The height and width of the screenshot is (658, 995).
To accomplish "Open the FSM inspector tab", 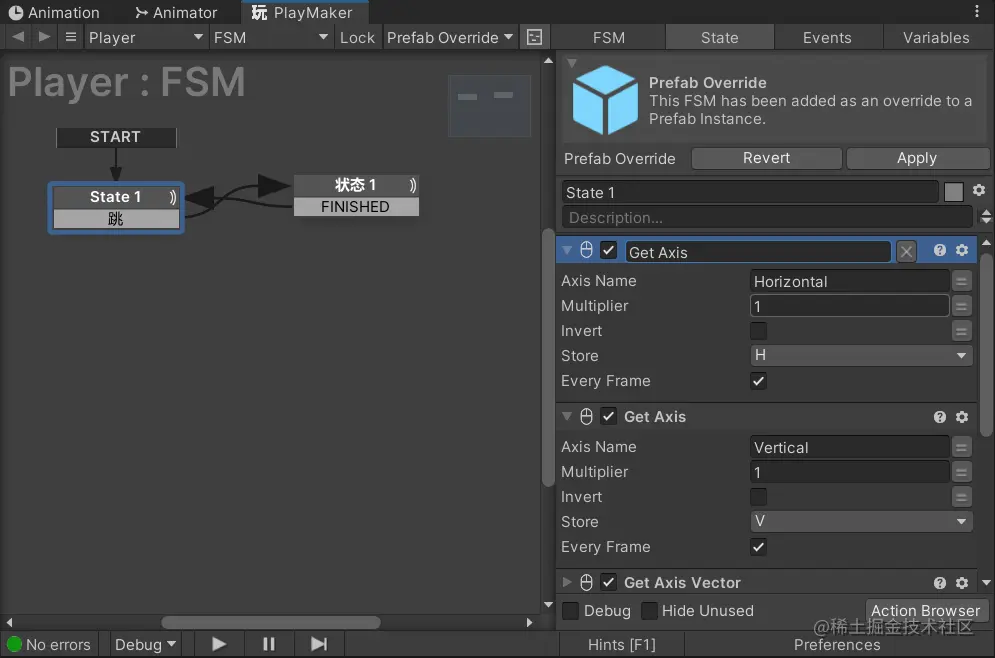I will pos(609,37).
